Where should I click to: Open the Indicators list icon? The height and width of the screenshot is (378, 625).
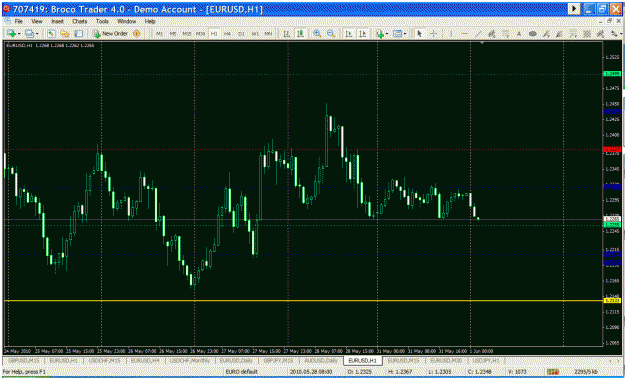(x=380, y=34)
